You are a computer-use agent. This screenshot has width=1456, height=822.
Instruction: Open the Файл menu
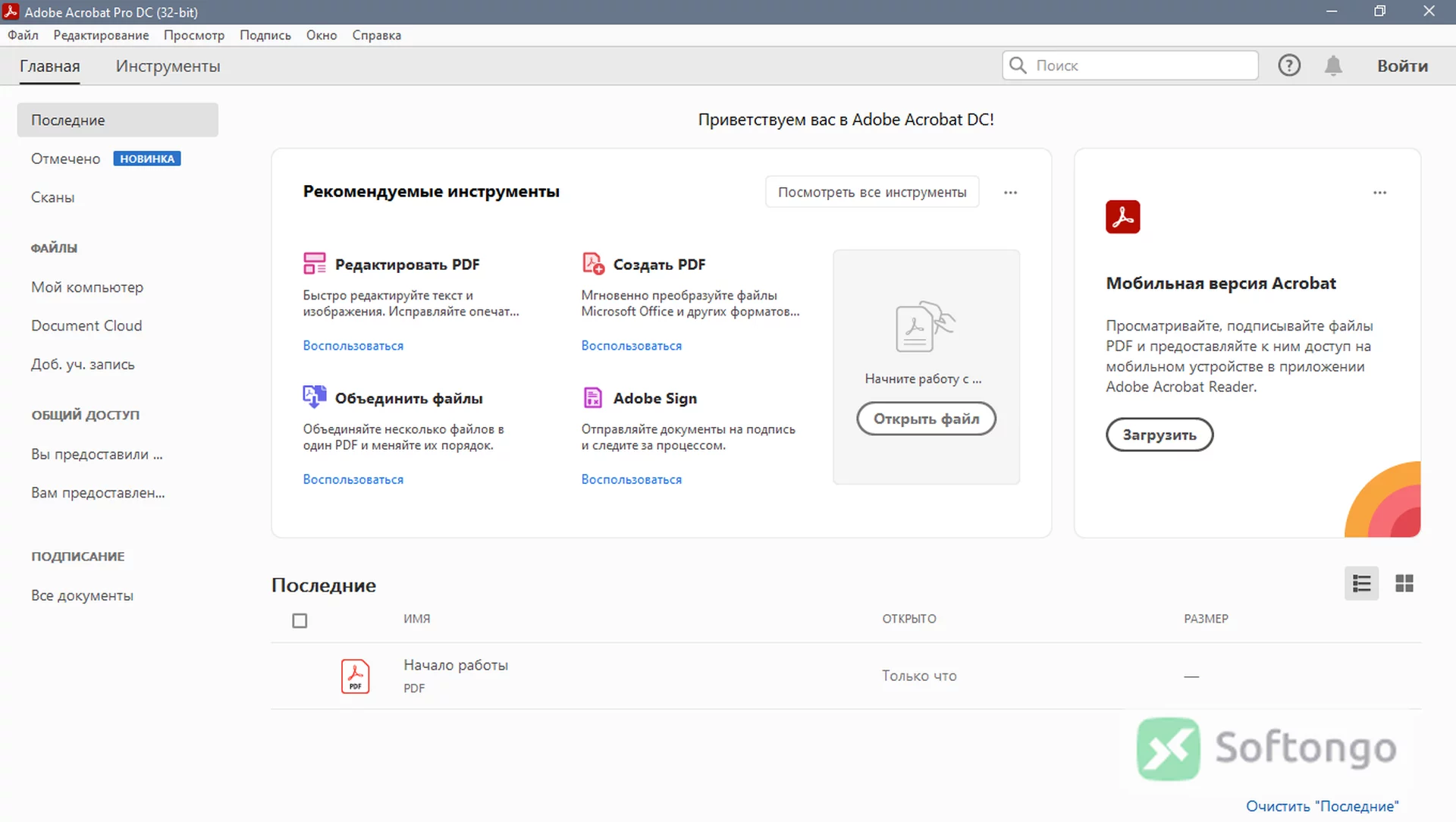(23, 35)
